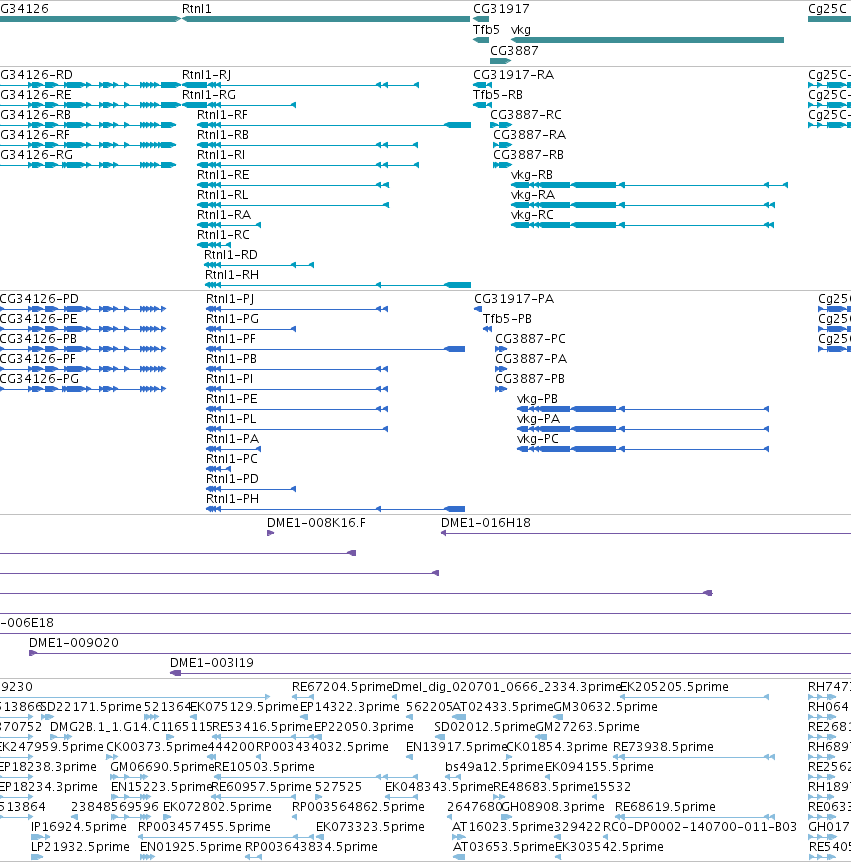
Task: Click protein Tfb5-PB
Action: tap(487, 329)
